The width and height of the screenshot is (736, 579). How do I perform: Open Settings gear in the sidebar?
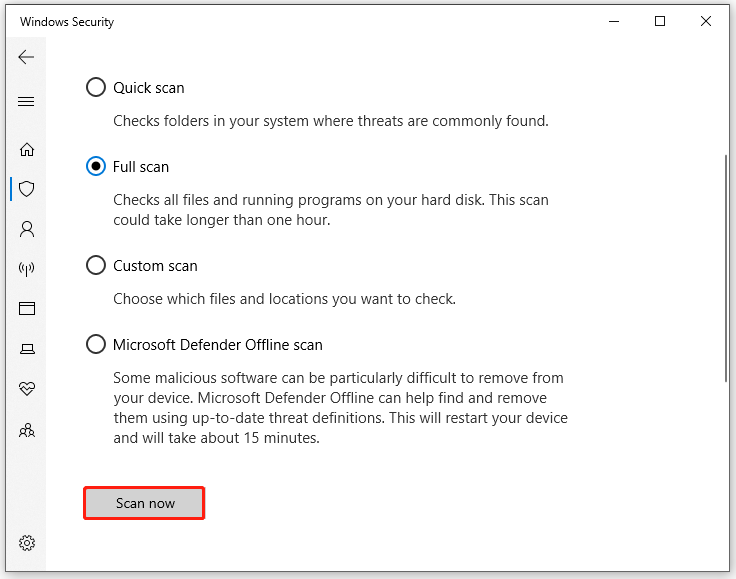pos(27,543)
